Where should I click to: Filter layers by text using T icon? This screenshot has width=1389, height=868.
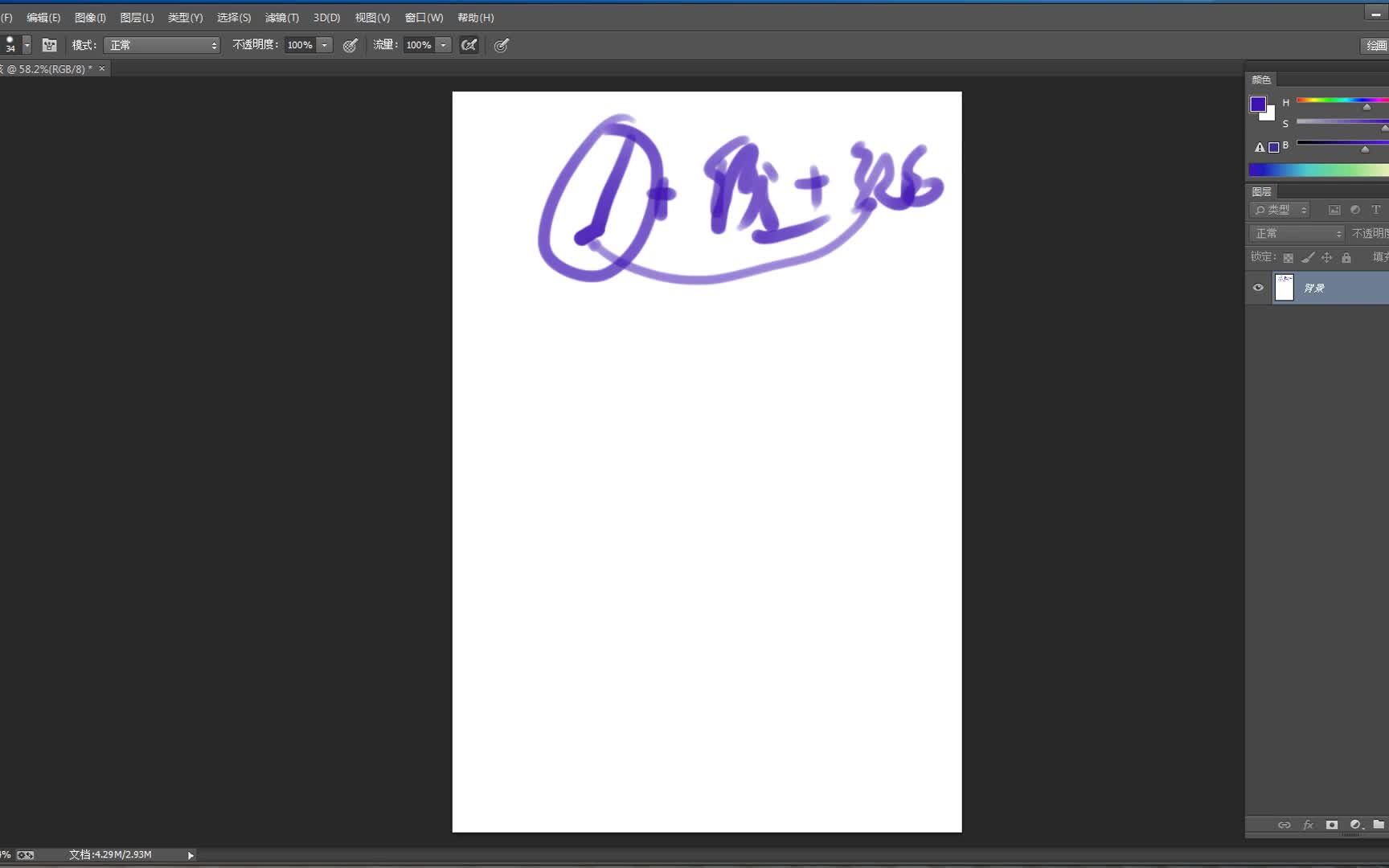[x=1377, y=210]
